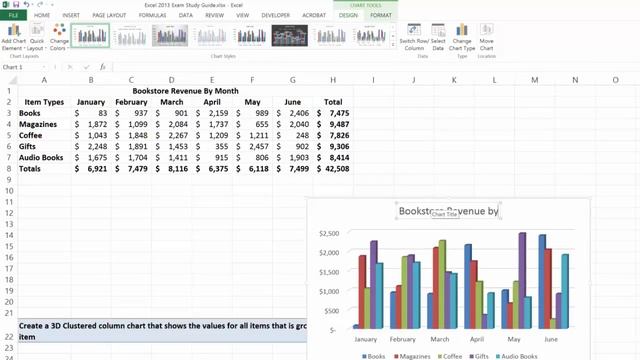Expand the Chart Styles gallery more arrow
The height and width of the screenshot is (360, 640).
[393, 44]
